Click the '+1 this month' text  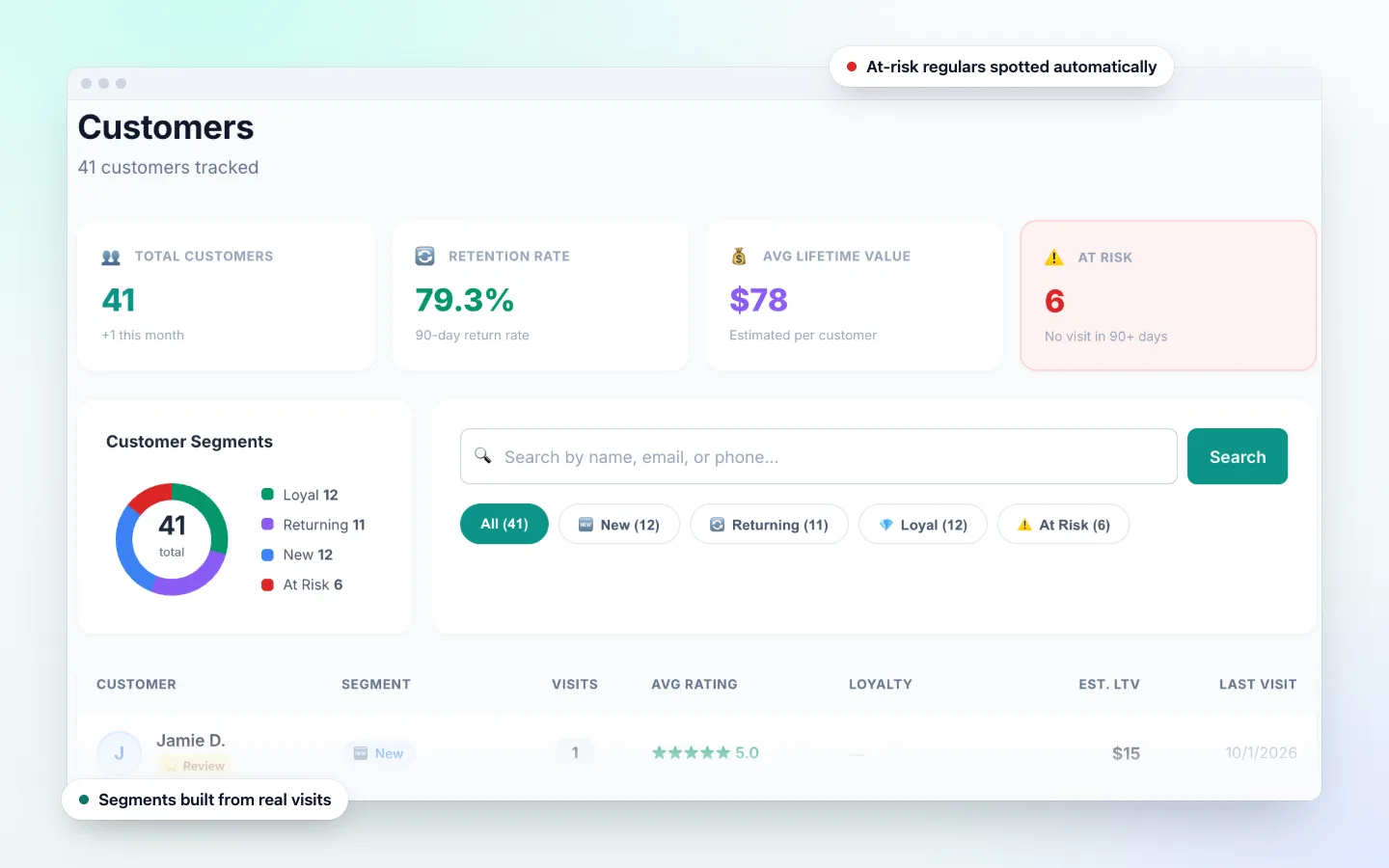(x=143, y=335)
